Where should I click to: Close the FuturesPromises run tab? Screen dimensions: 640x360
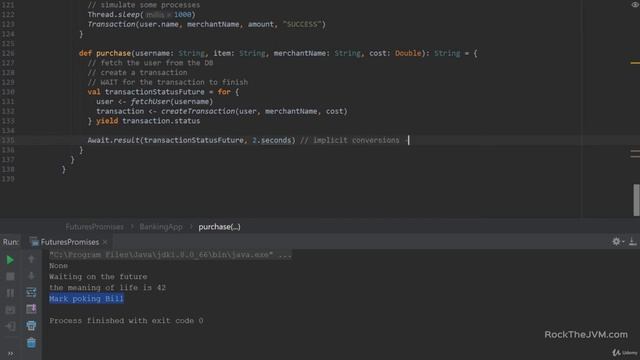pyautogui.click(x=105, y=242)
